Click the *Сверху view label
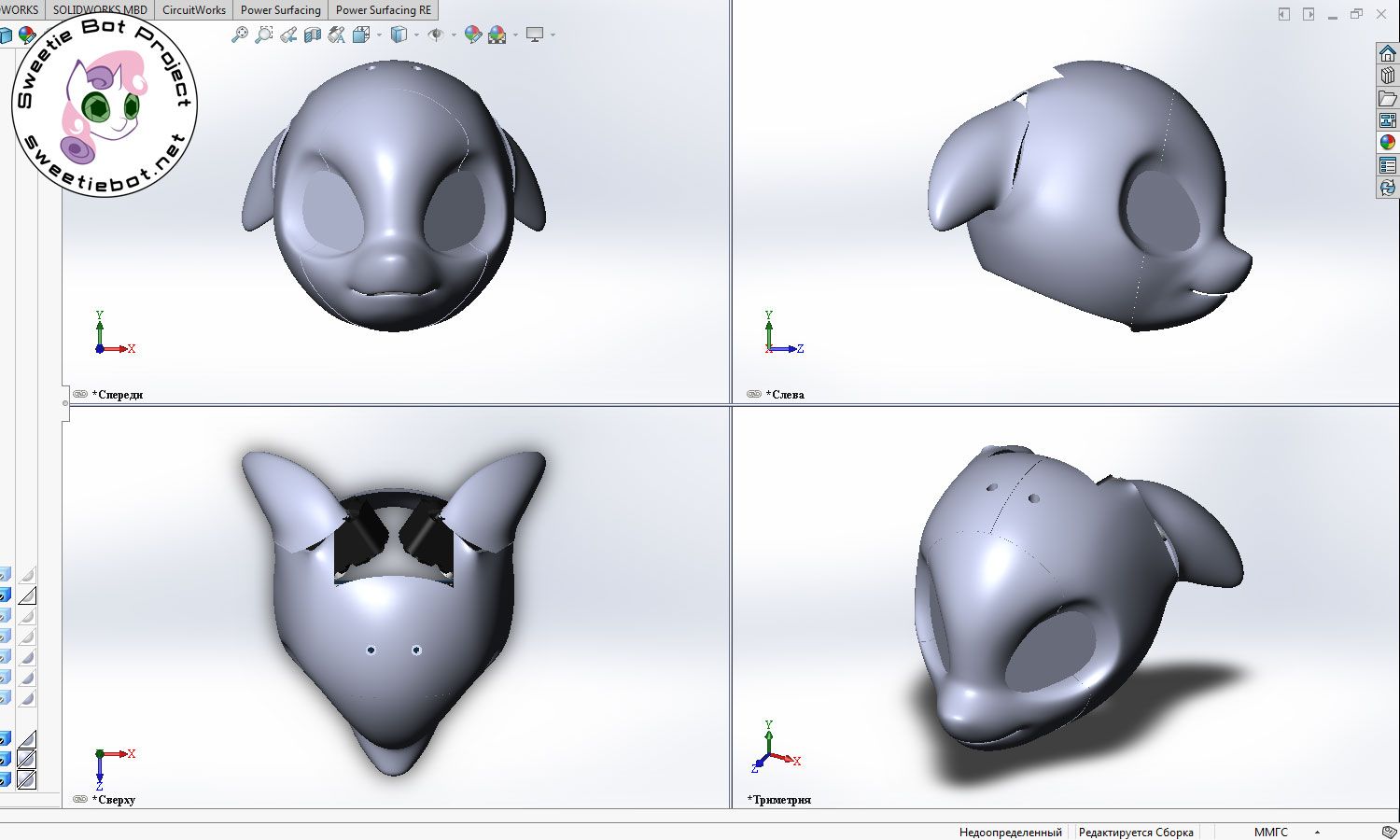 114,800
